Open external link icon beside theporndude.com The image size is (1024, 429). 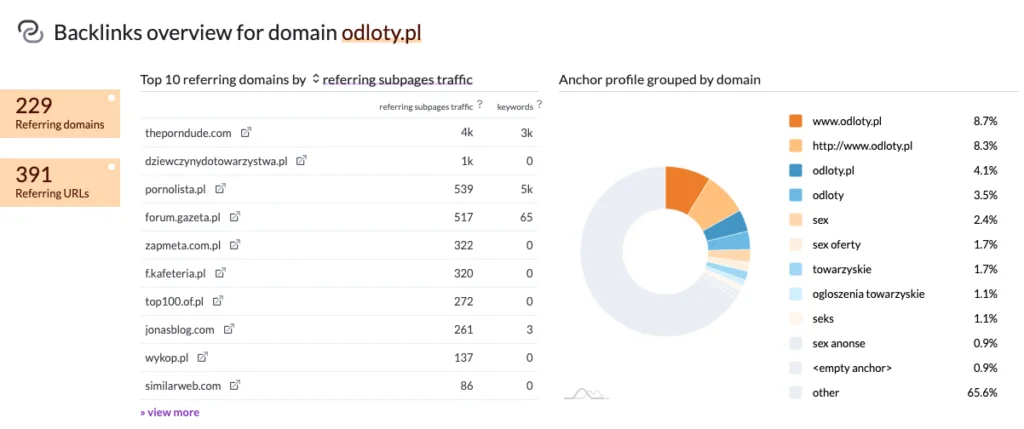click(247, 132)
